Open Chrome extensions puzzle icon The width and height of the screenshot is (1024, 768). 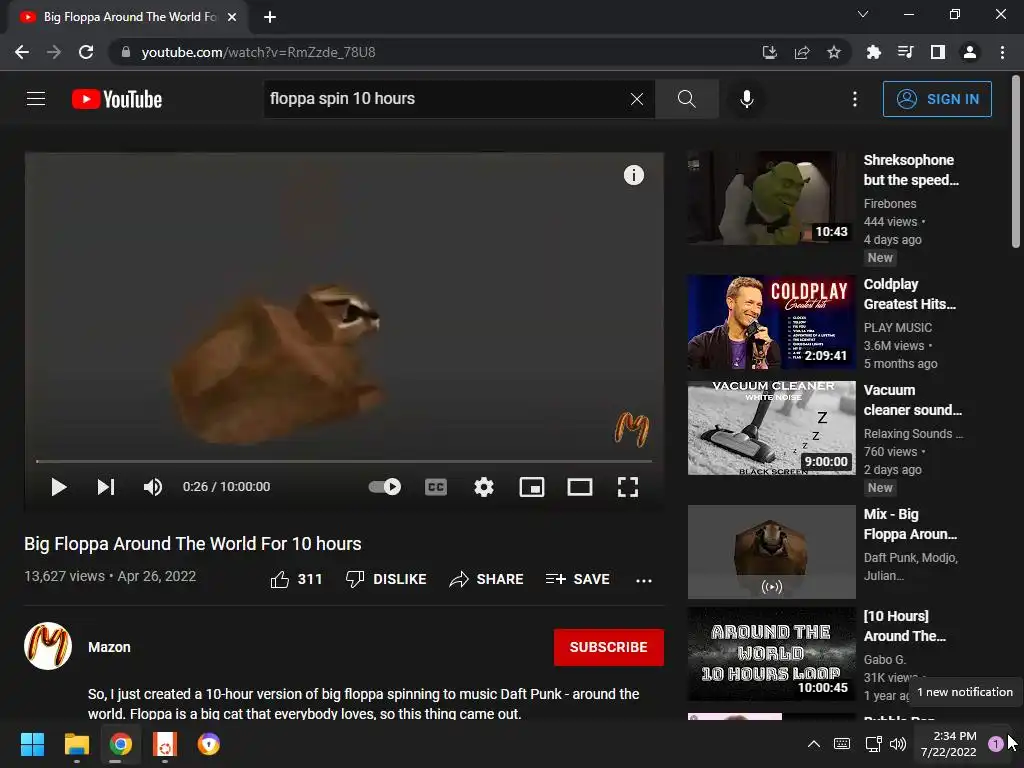point(873,52)
